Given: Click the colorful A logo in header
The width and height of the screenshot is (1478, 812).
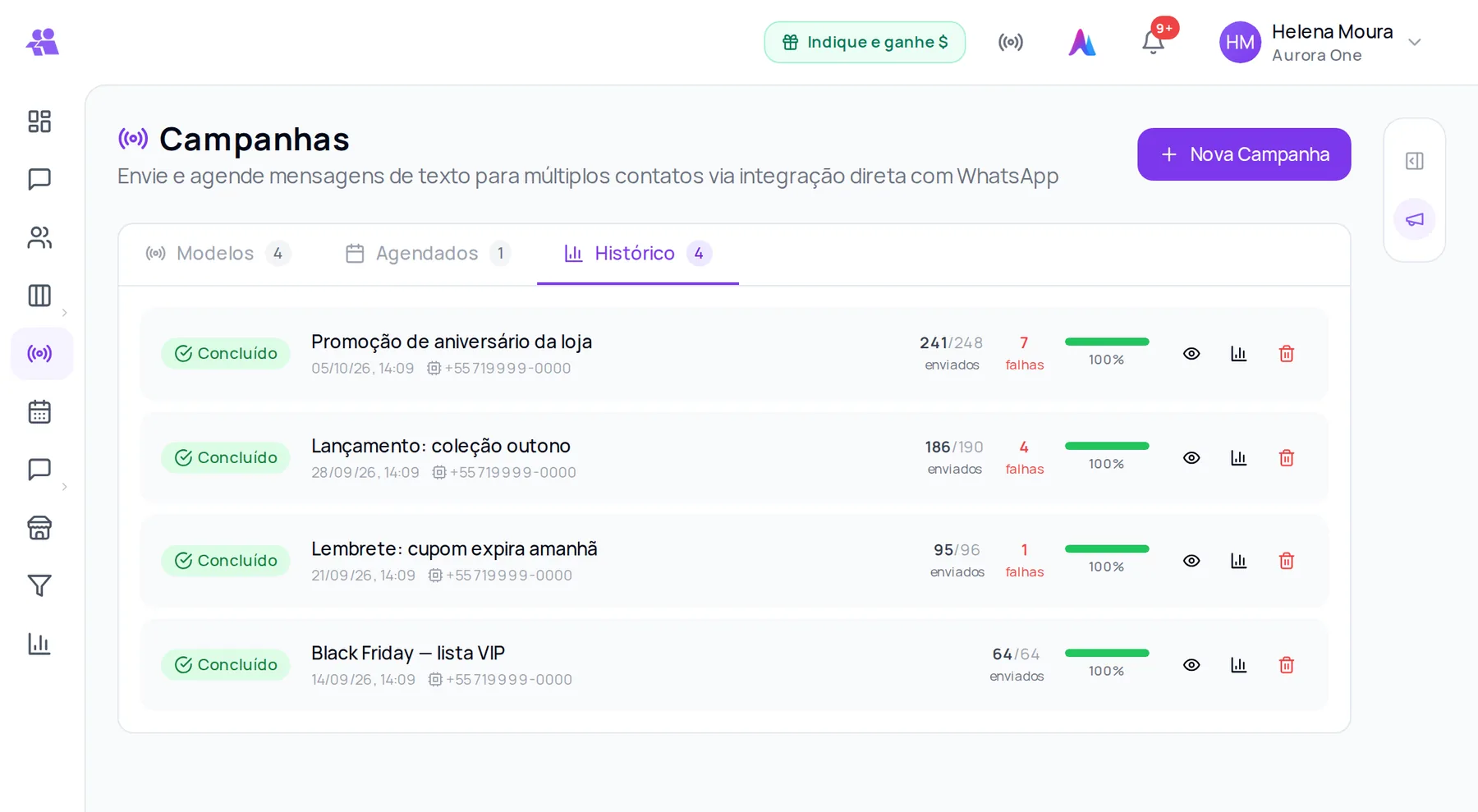Looking at the screenshot, I should click(1082, 42).
